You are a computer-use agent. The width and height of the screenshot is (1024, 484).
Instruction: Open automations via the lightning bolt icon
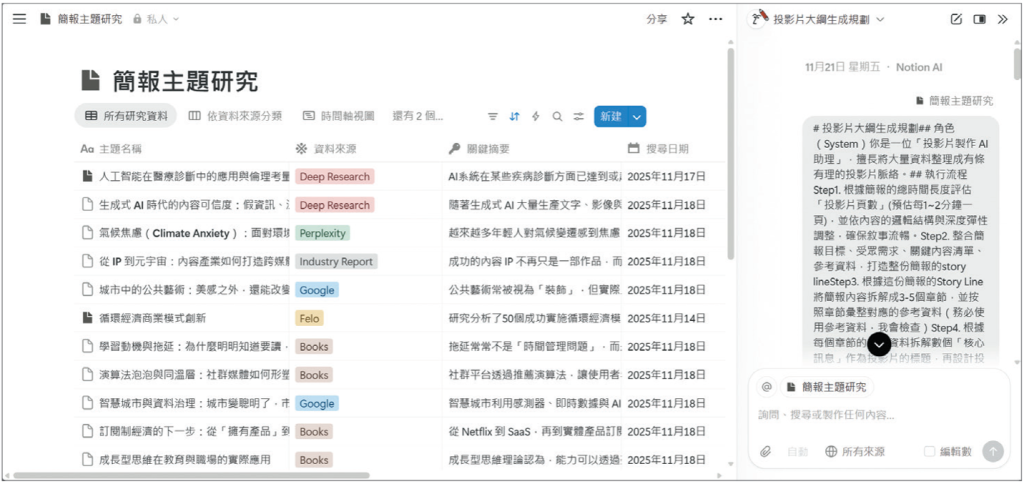coord(536,116)
